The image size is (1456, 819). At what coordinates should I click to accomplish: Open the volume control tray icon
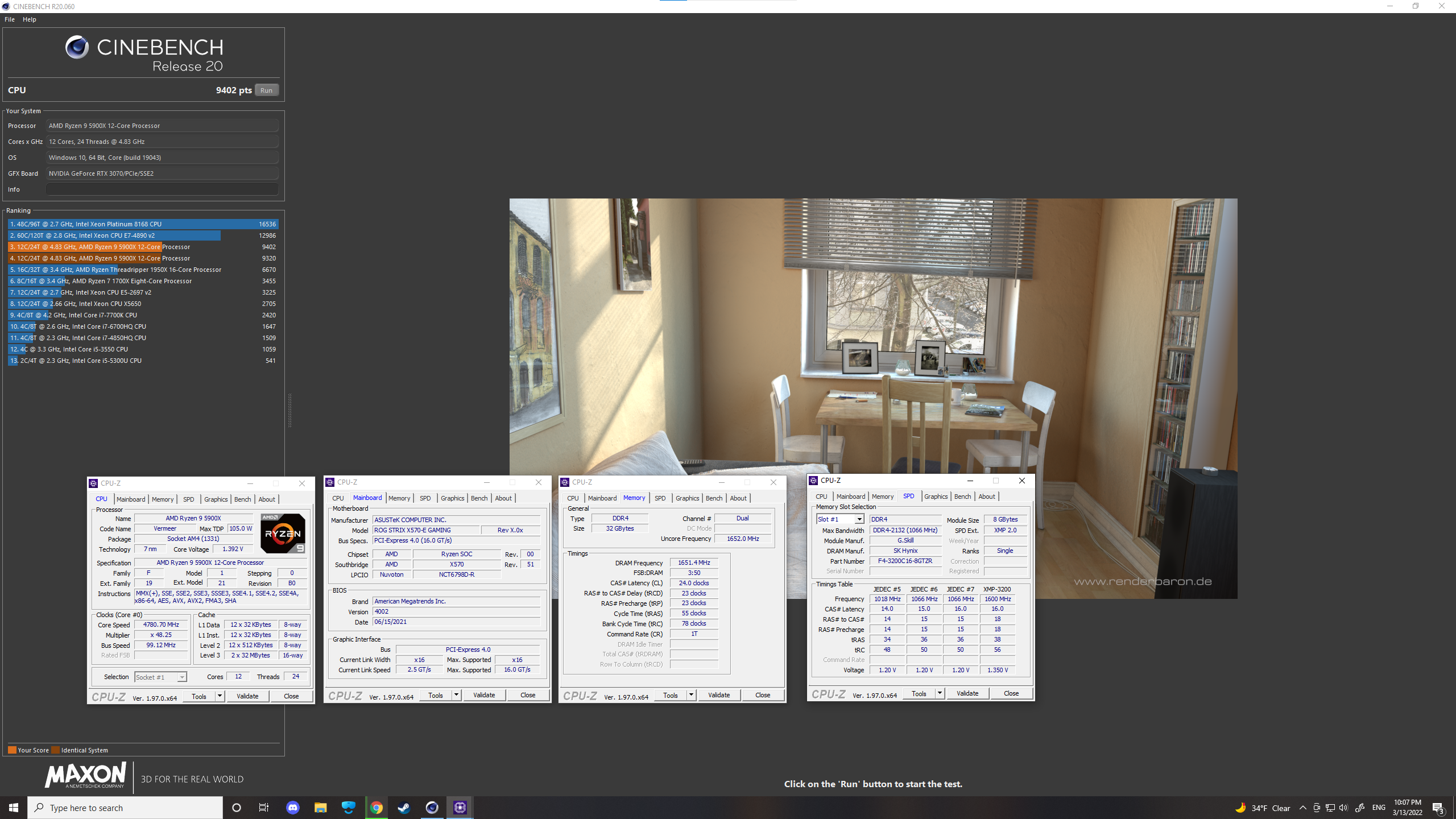[x=1343, y=808]
